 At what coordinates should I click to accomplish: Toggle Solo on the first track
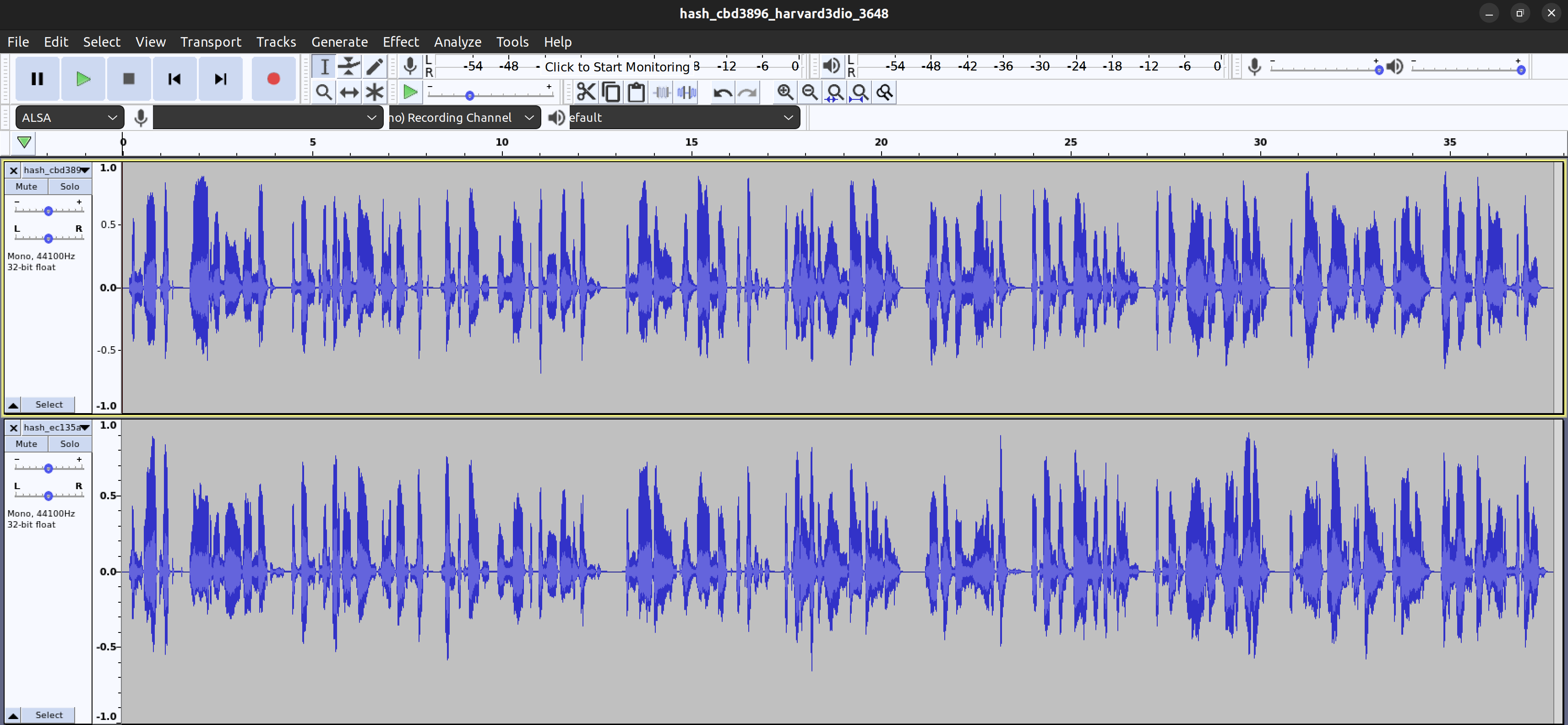(70, 186)
